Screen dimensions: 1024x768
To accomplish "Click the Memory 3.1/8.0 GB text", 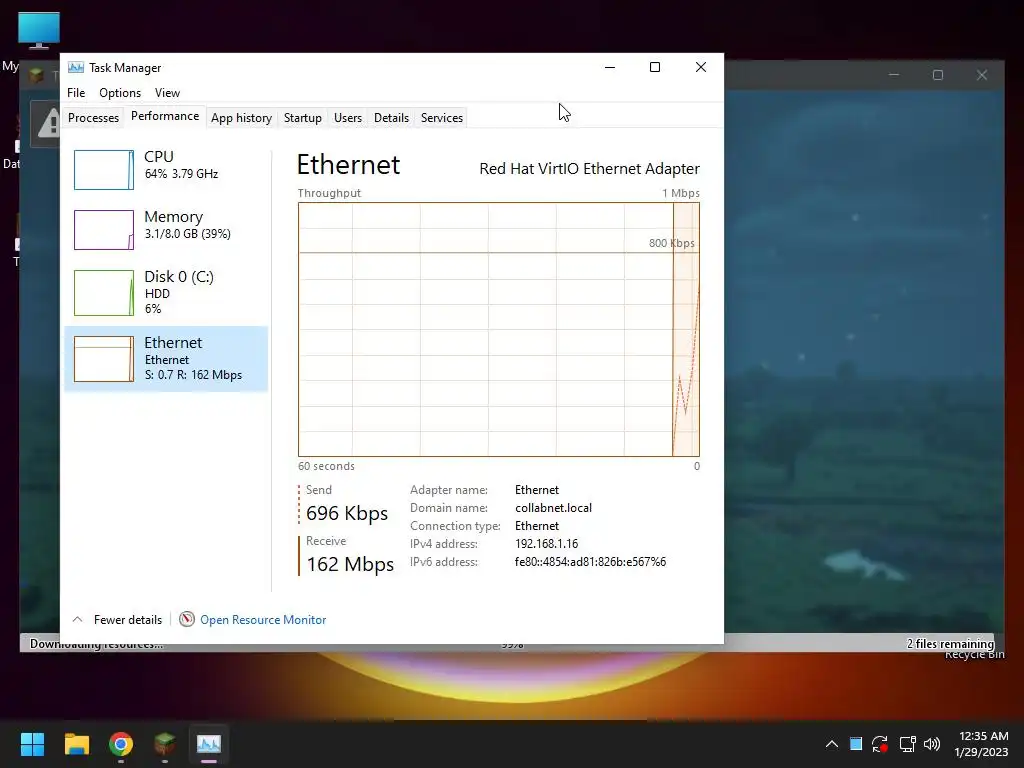I will tap(187, 234).
